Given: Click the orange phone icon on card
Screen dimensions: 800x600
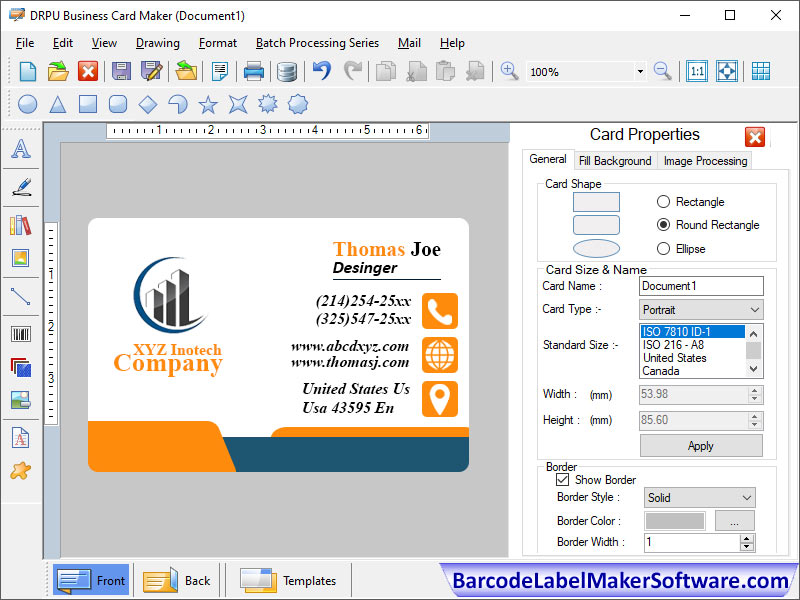Looking at the screenshot, I should 440,311.
